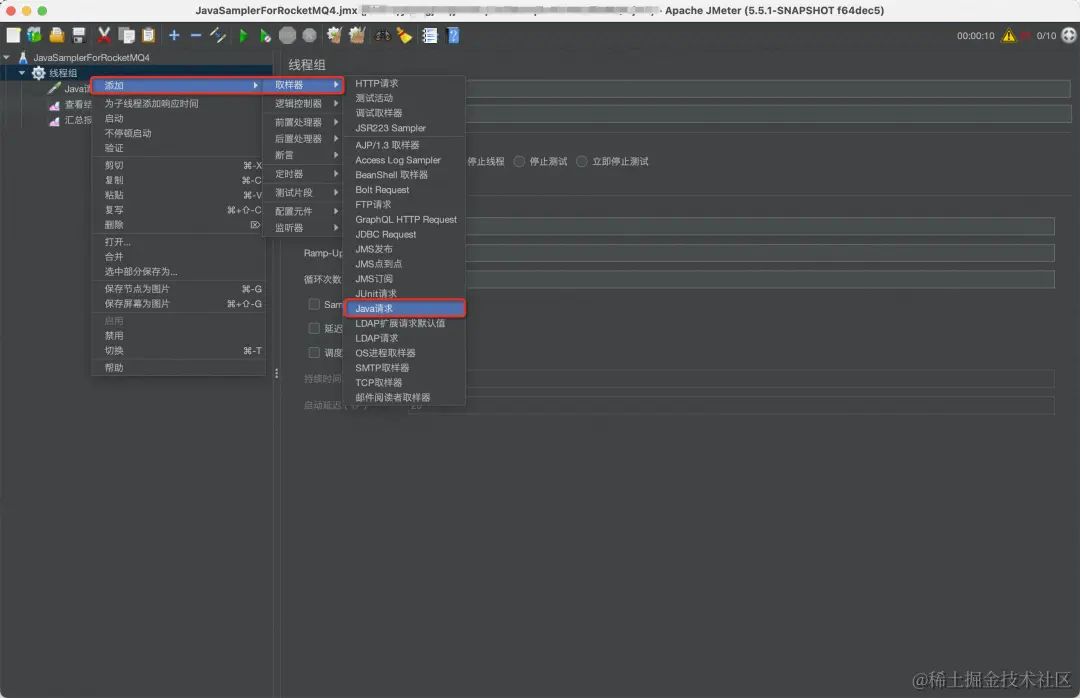Toggle the 延迟 checkbox
The width and height of the screenshot is (1080, 698).
click(314, 328)
